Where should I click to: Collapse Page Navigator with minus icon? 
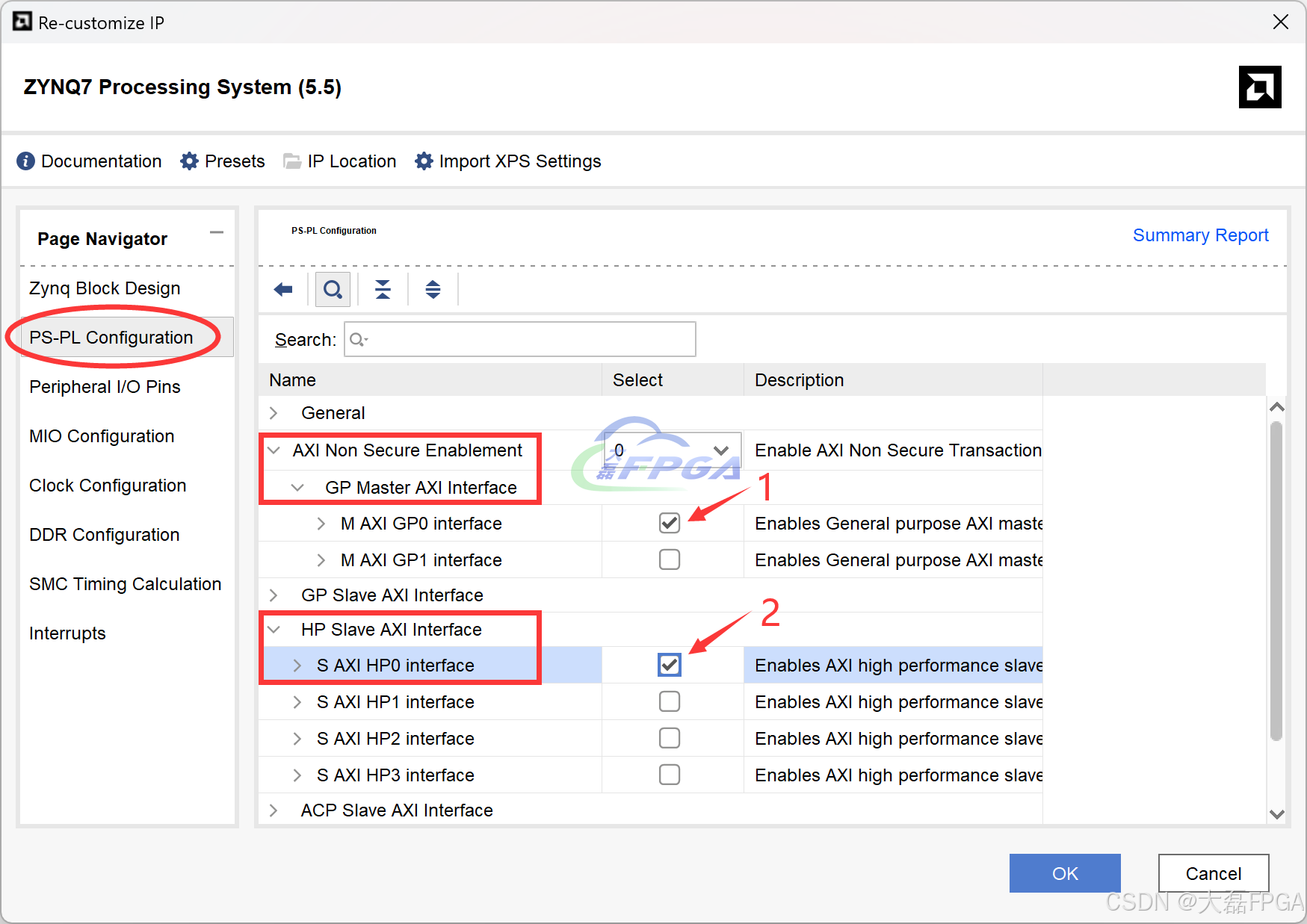point(217,232)
